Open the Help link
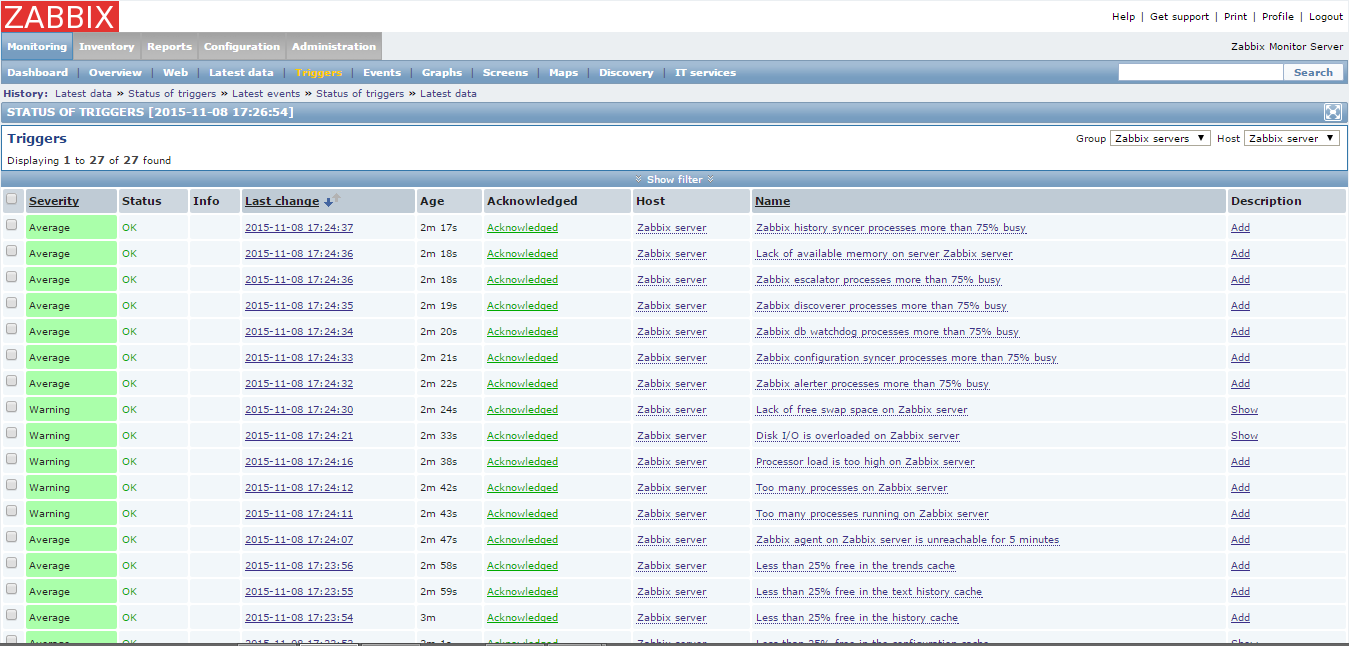Screen dimensions: 1349x646 pyautogui.click(x=1123, y=16)
